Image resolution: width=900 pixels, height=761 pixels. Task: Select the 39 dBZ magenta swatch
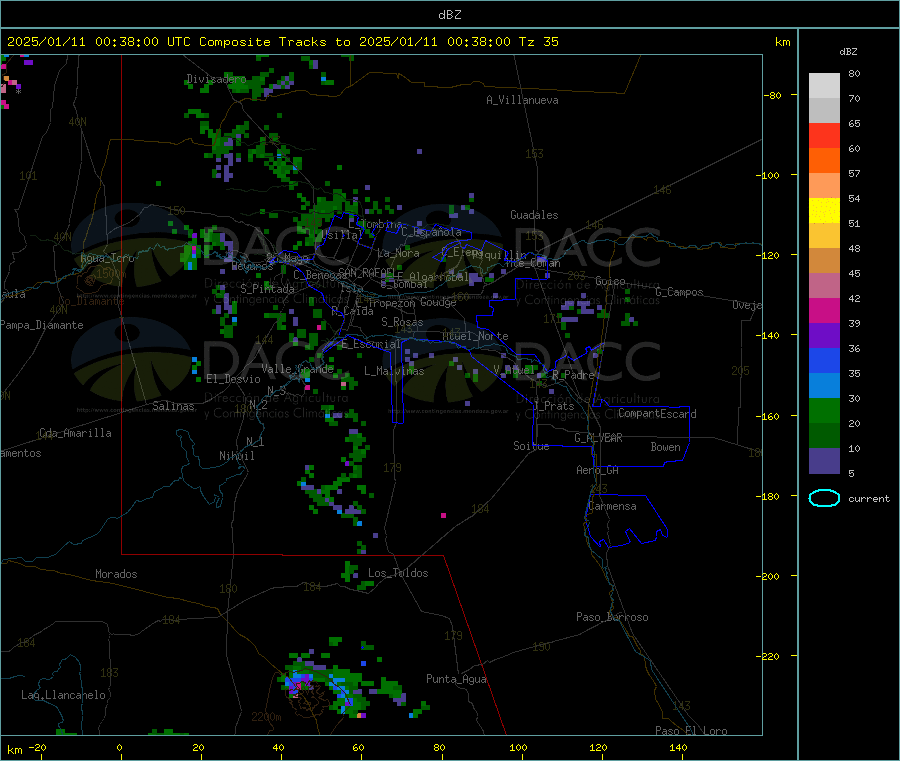pos(824,310)
